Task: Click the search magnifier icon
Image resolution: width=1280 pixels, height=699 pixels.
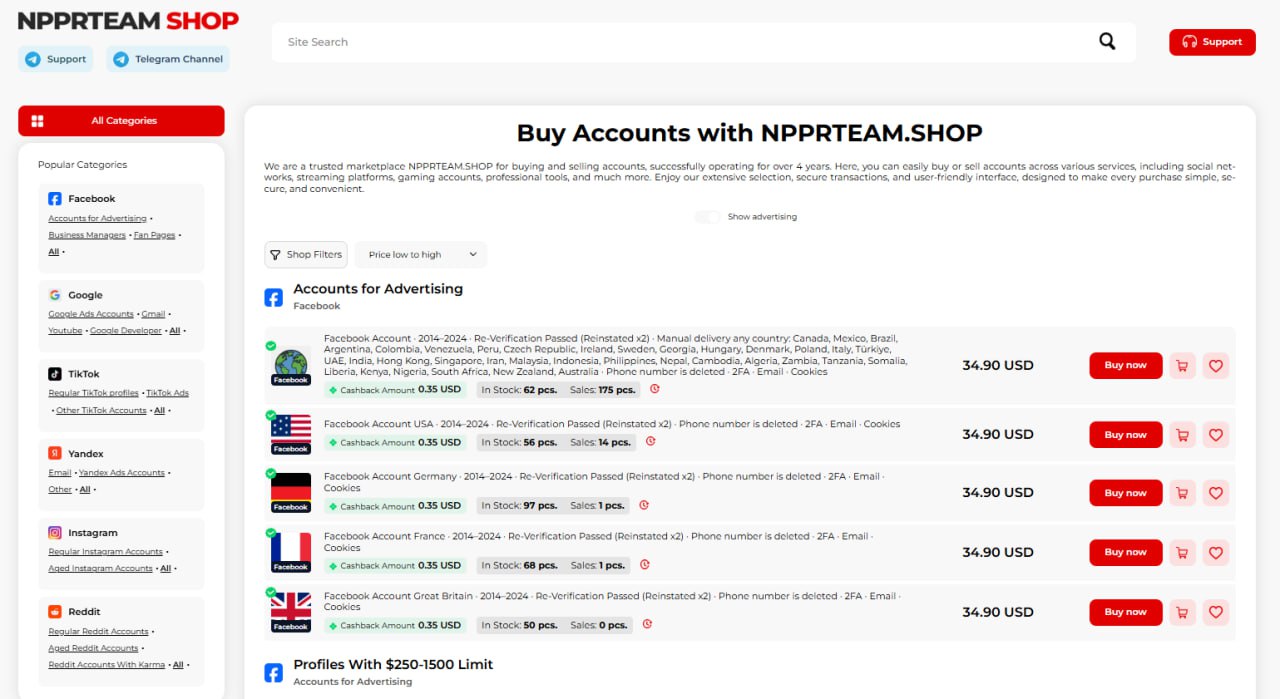Action: (1107, 41)
